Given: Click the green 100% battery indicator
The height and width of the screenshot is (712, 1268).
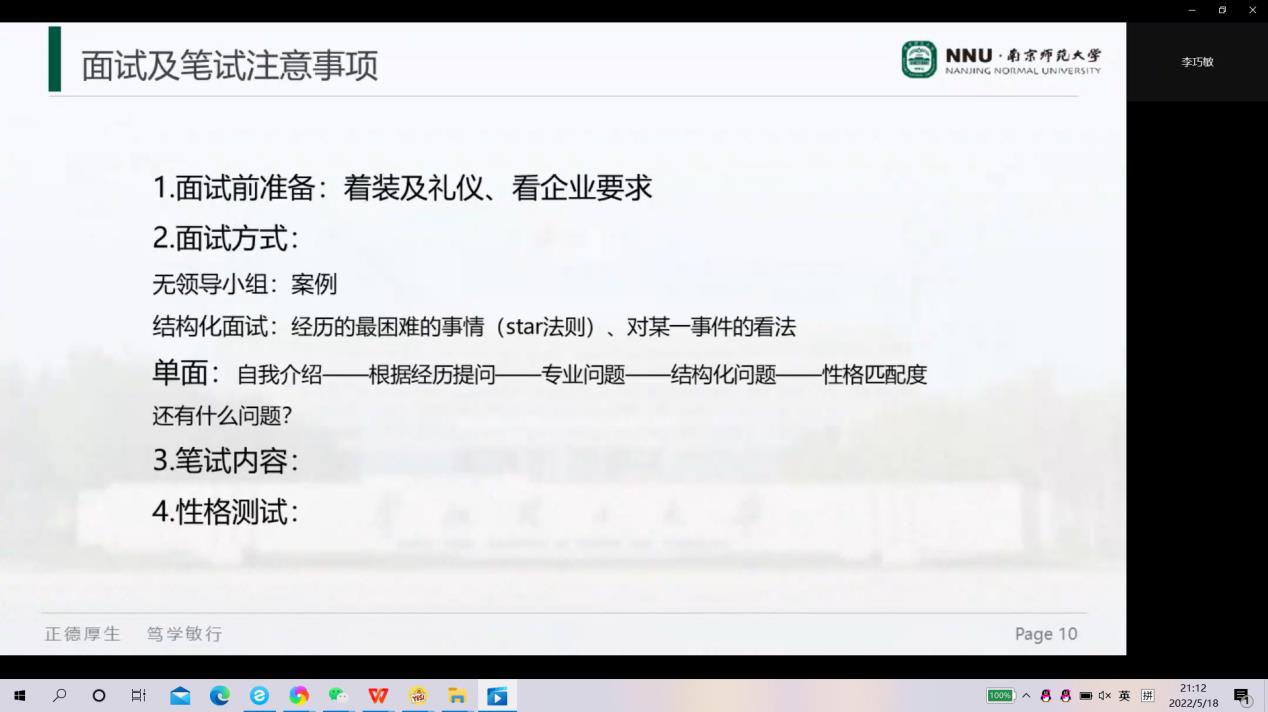Looking at the screenshot, I should pos(1000,696).
